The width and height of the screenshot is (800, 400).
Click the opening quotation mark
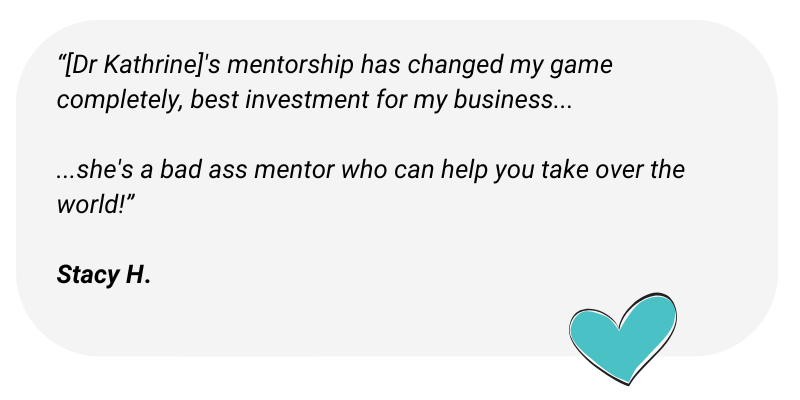coord(61,60)
